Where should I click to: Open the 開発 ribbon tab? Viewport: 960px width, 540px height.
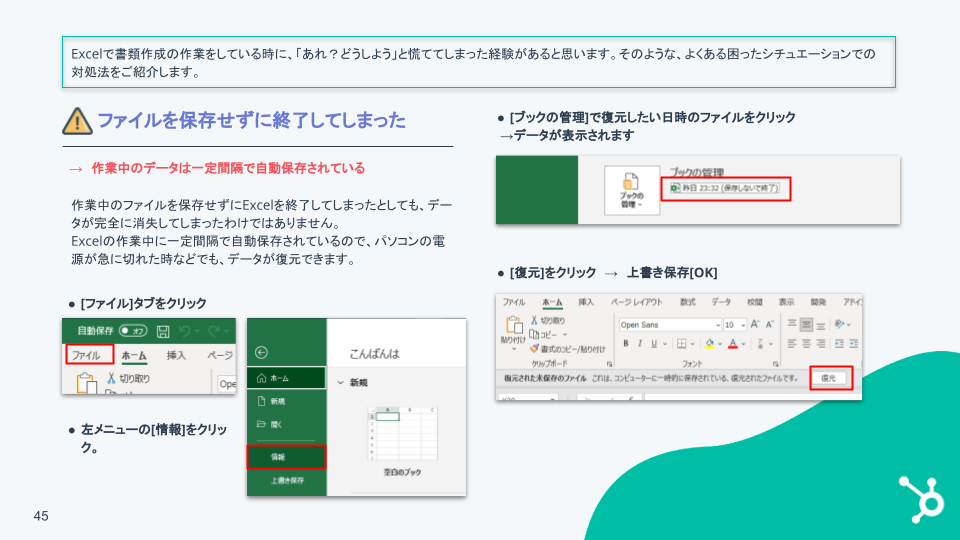point(818,302)
